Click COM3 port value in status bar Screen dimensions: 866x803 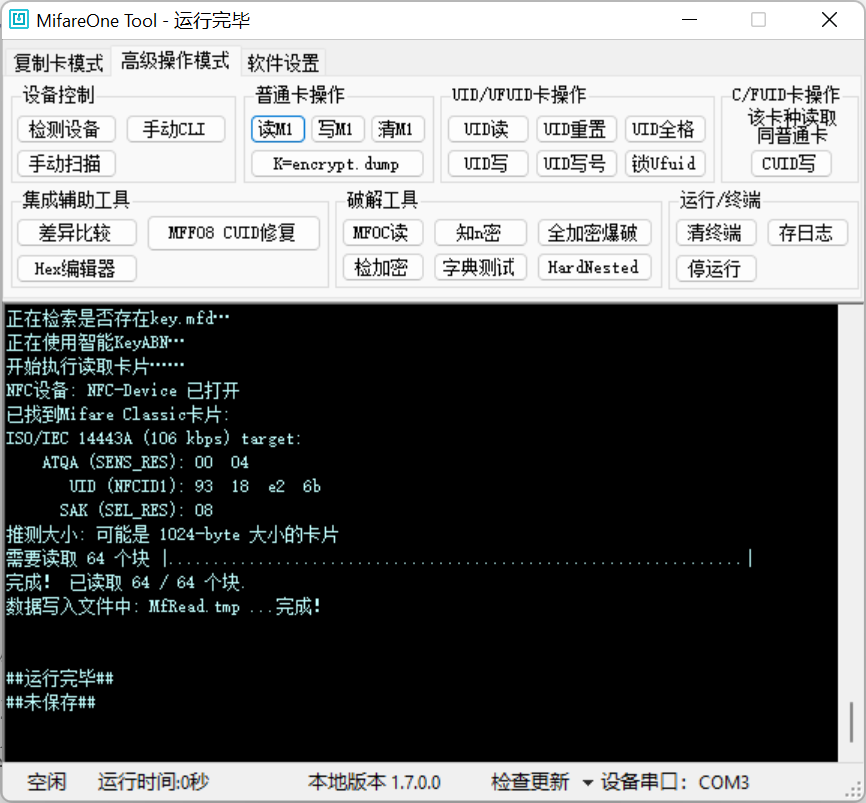[724, 783]
